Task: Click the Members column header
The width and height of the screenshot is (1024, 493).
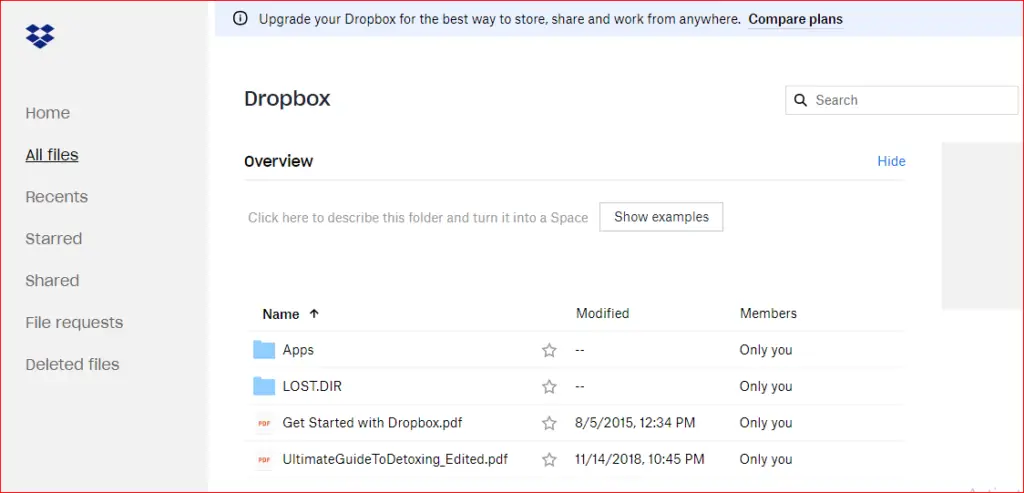Action: click(768, 313)
